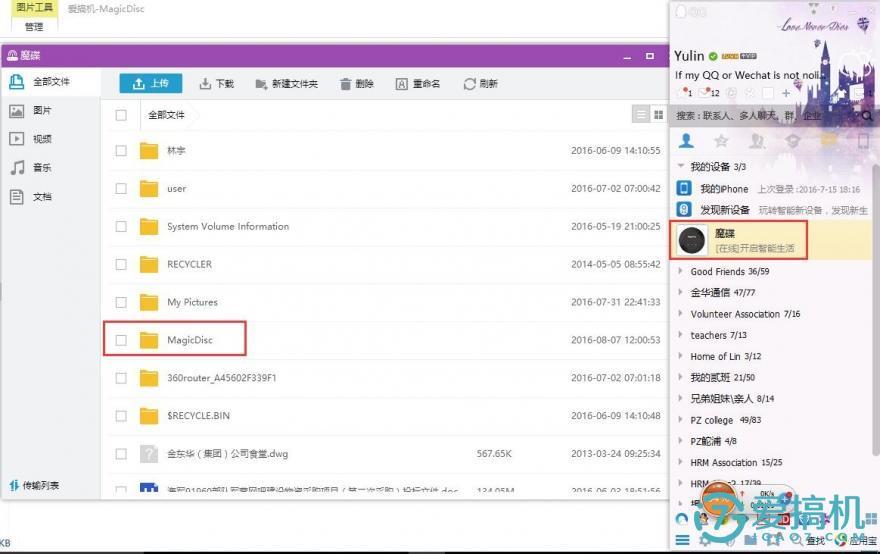This screenshot has height=554, width=880.
Task: Open the QQ groups tab icon
Action: pos(757,140)
